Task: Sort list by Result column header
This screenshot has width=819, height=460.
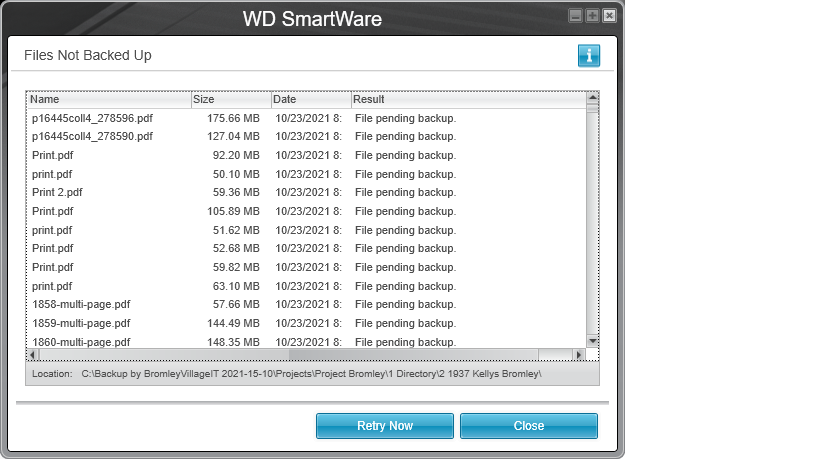Action: tap(469, 99)
